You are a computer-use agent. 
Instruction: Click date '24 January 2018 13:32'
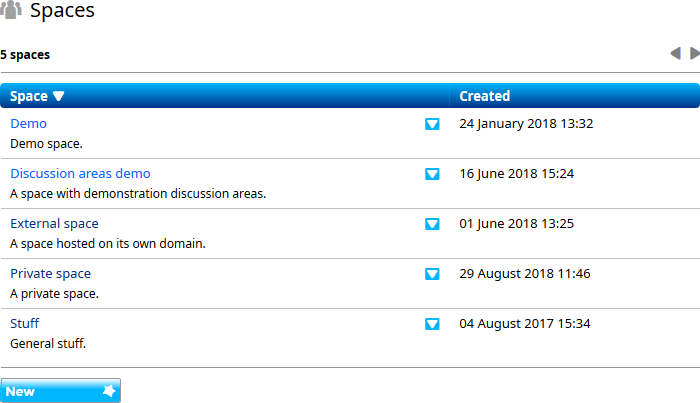[526, 124]
